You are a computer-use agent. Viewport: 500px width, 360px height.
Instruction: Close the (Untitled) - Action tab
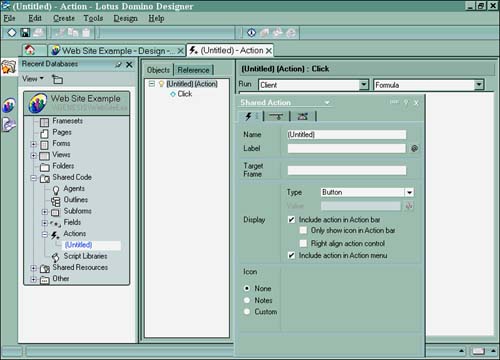click(269, 51)
